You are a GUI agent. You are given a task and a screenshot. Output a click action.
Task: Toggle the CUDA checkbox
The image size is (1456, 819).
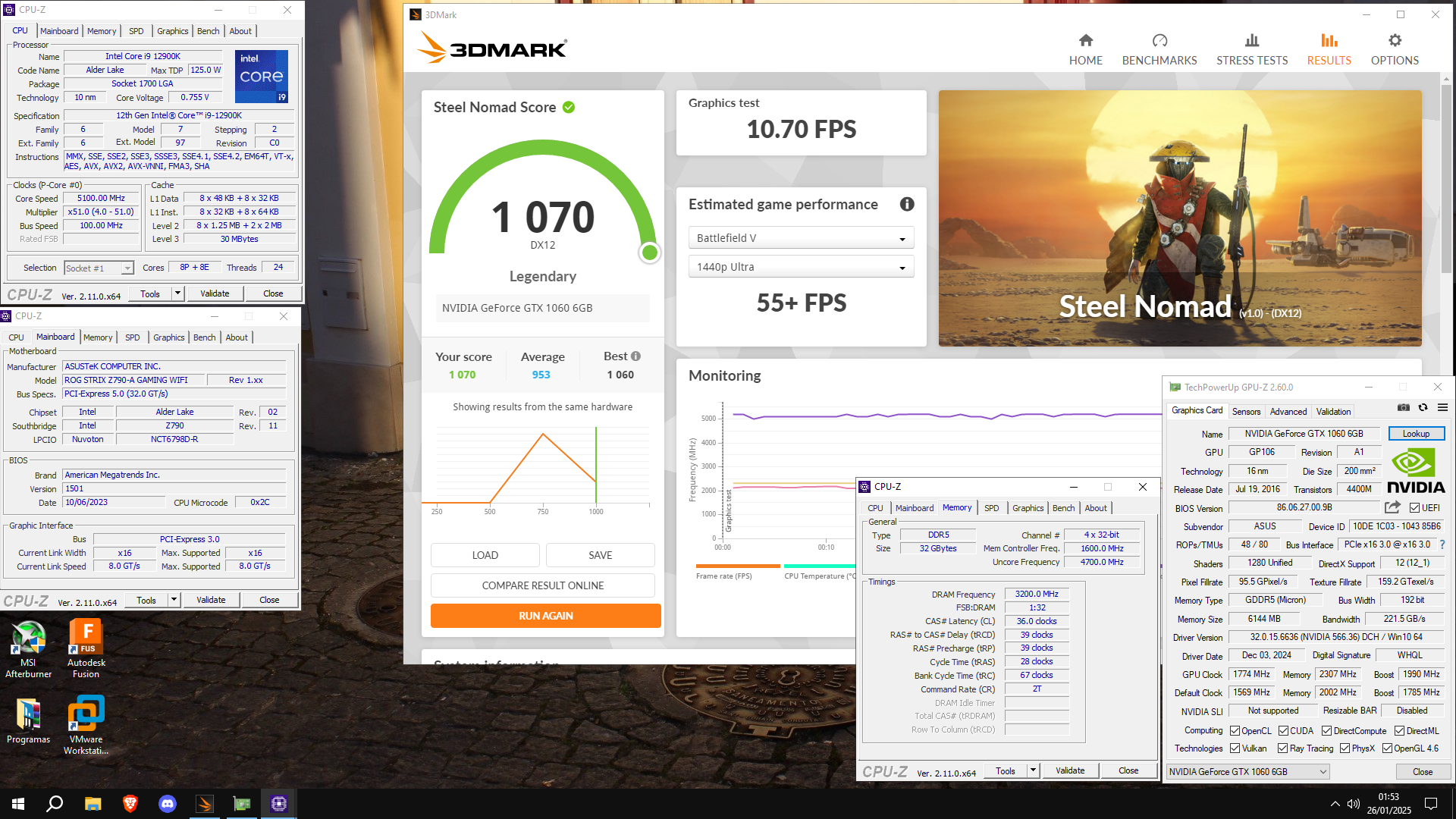(1283, 731)
